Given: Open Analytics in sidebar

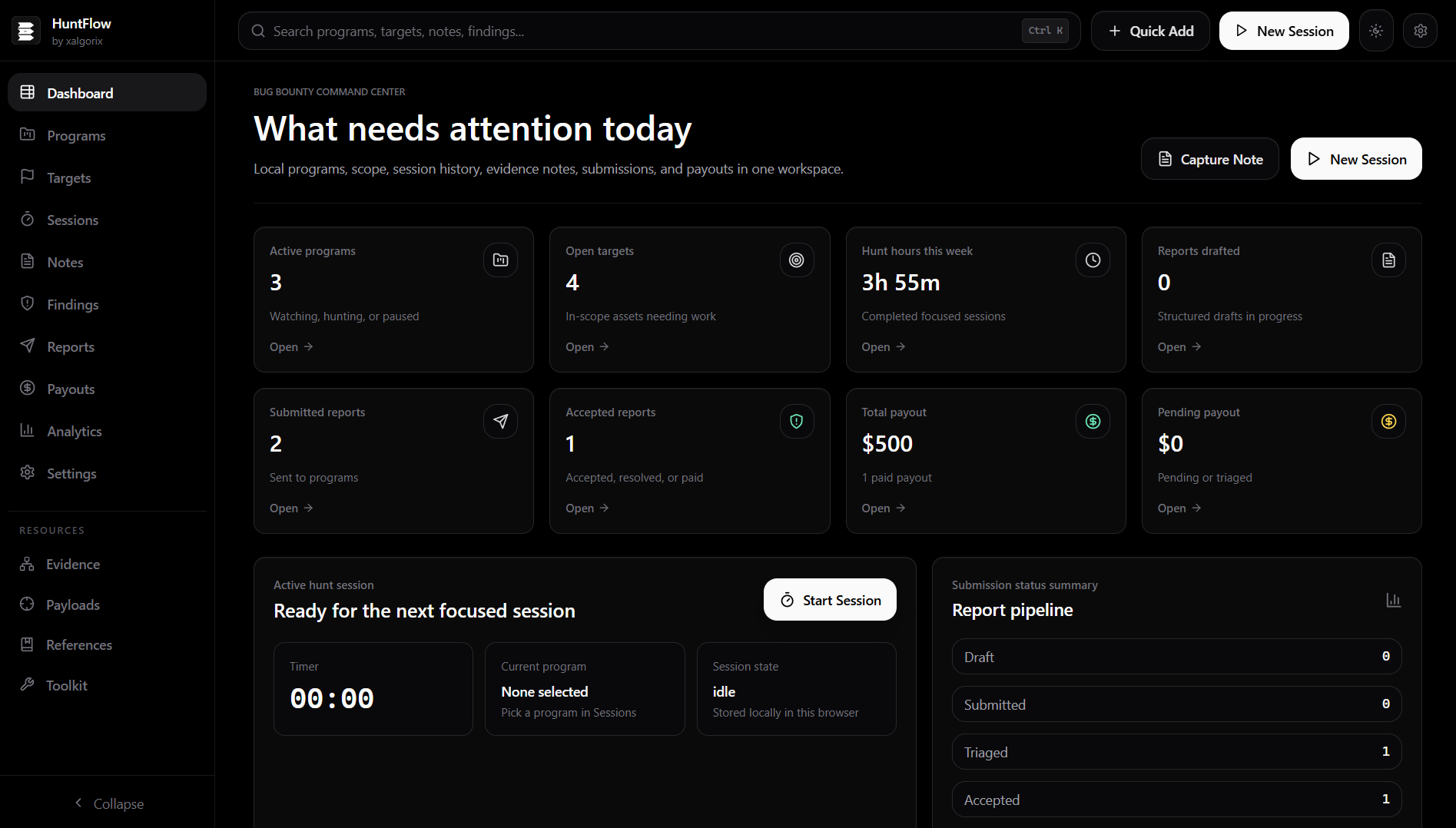Looking at the screenshot, I should coord(107,431).
